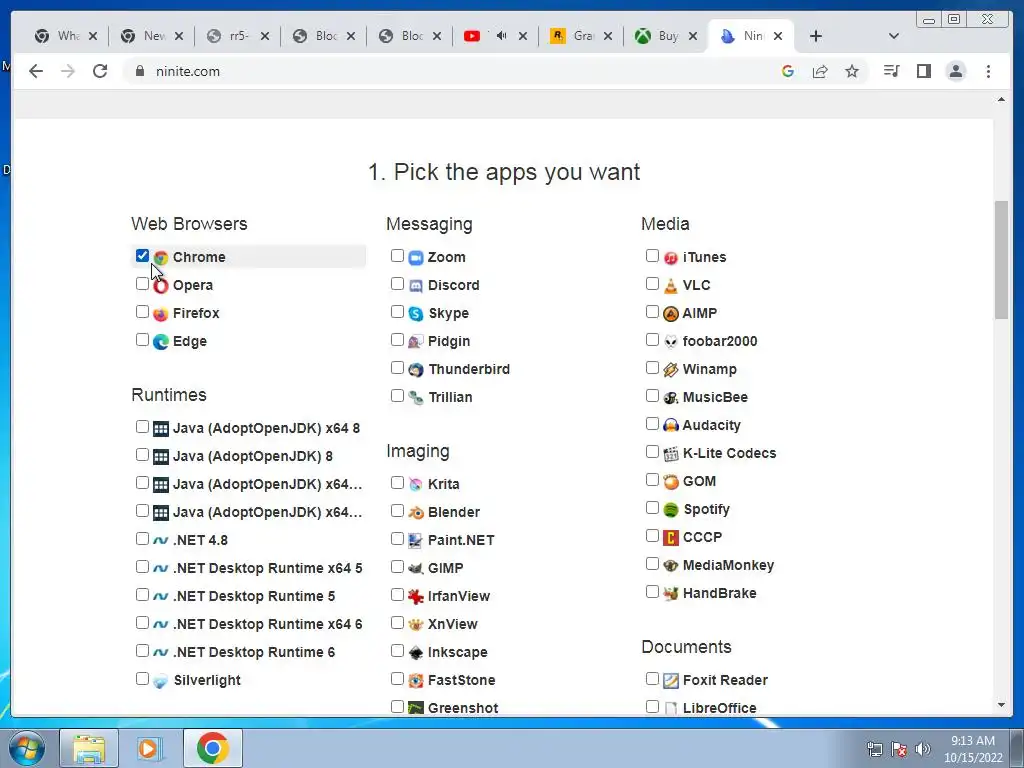Click the Spotify icon

coord(671,509)
